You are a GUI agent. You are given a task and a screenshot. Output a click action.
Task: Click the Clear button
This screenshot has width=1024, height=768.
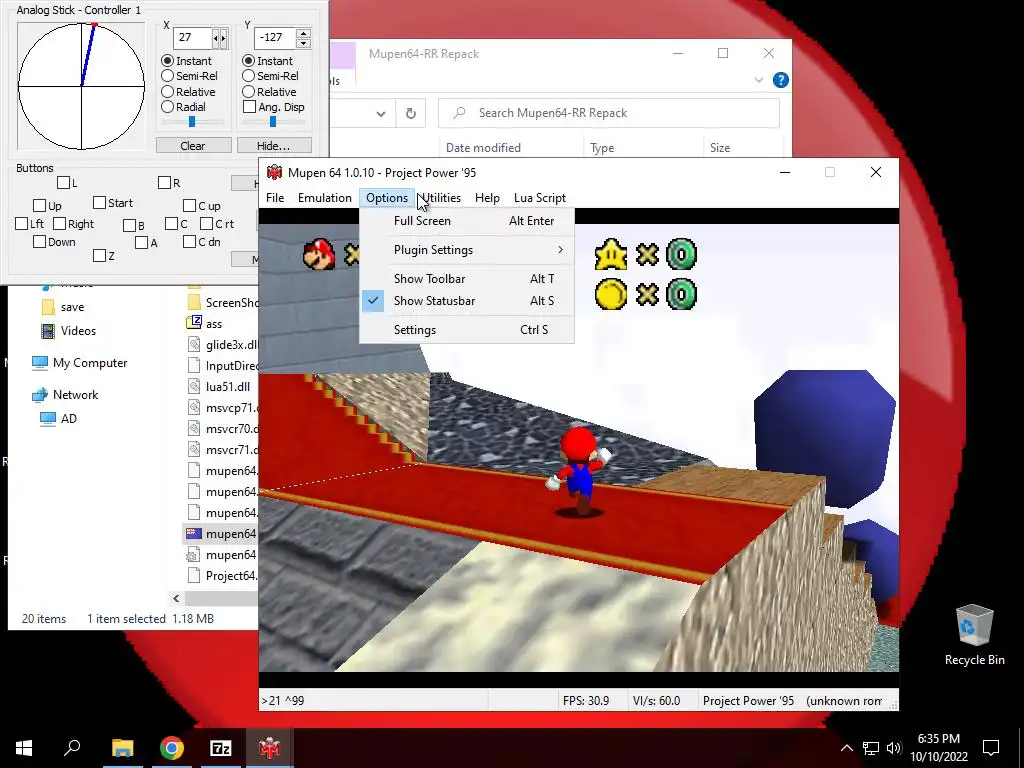pos(193,146)
